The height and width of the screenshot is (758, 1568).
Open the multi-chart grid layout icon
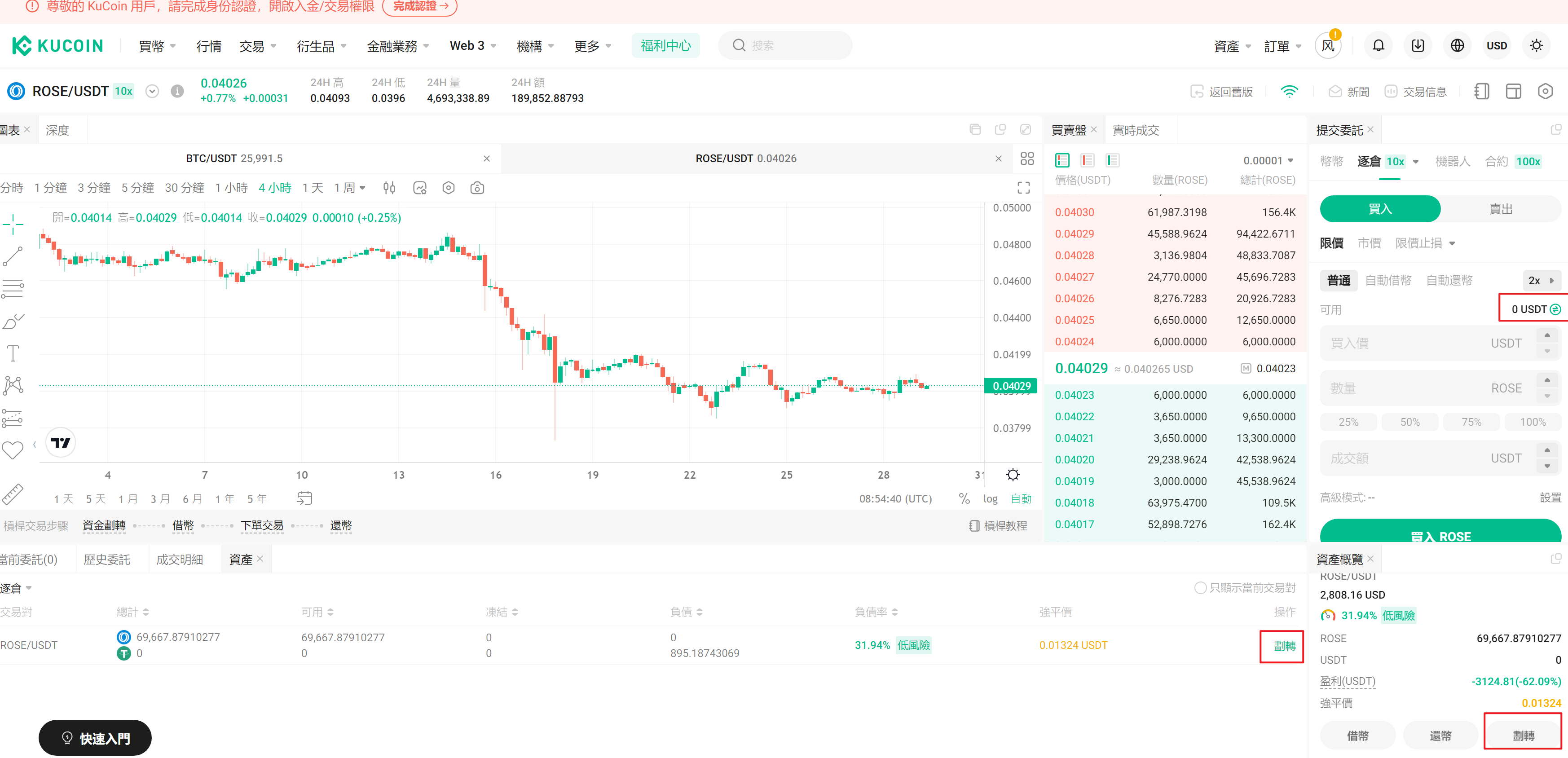tap(1027, 159)
